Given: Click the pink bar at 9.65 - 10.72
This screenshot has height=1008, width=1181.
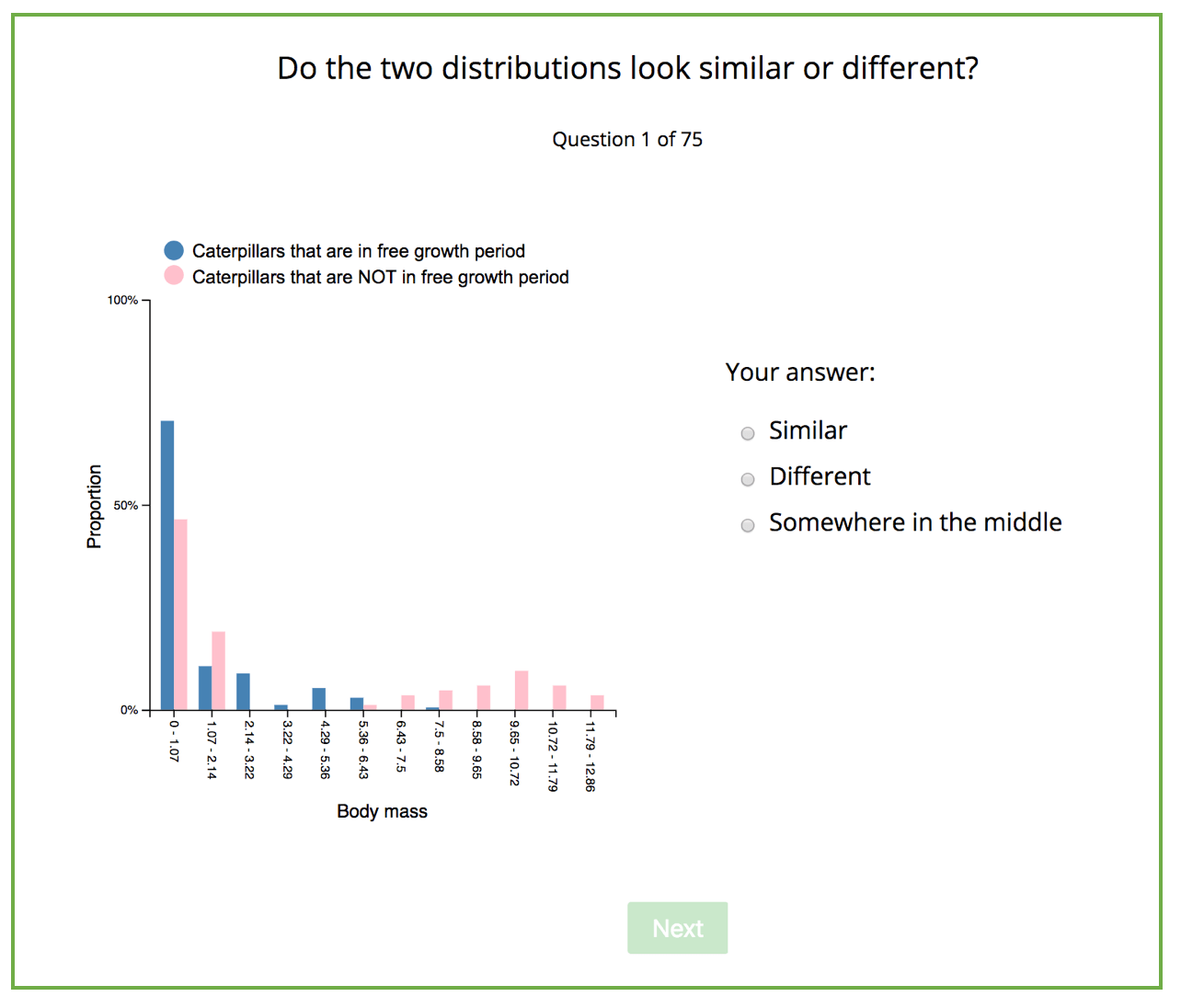Looking at the screenshot, I should pos(522,691).
